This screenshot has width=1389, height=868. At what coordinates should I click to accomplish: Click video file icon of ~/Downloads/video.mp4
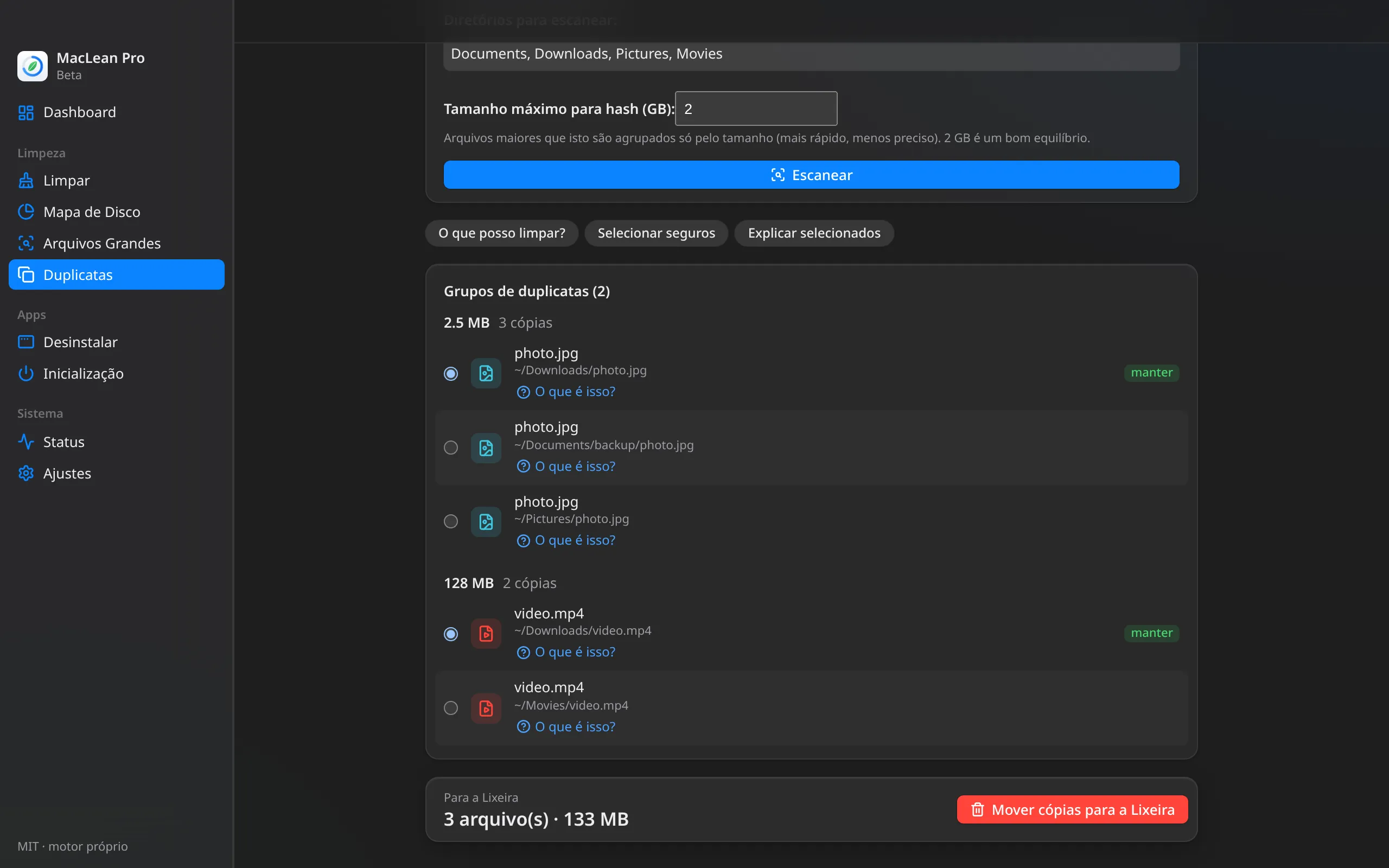coord(486,634)
